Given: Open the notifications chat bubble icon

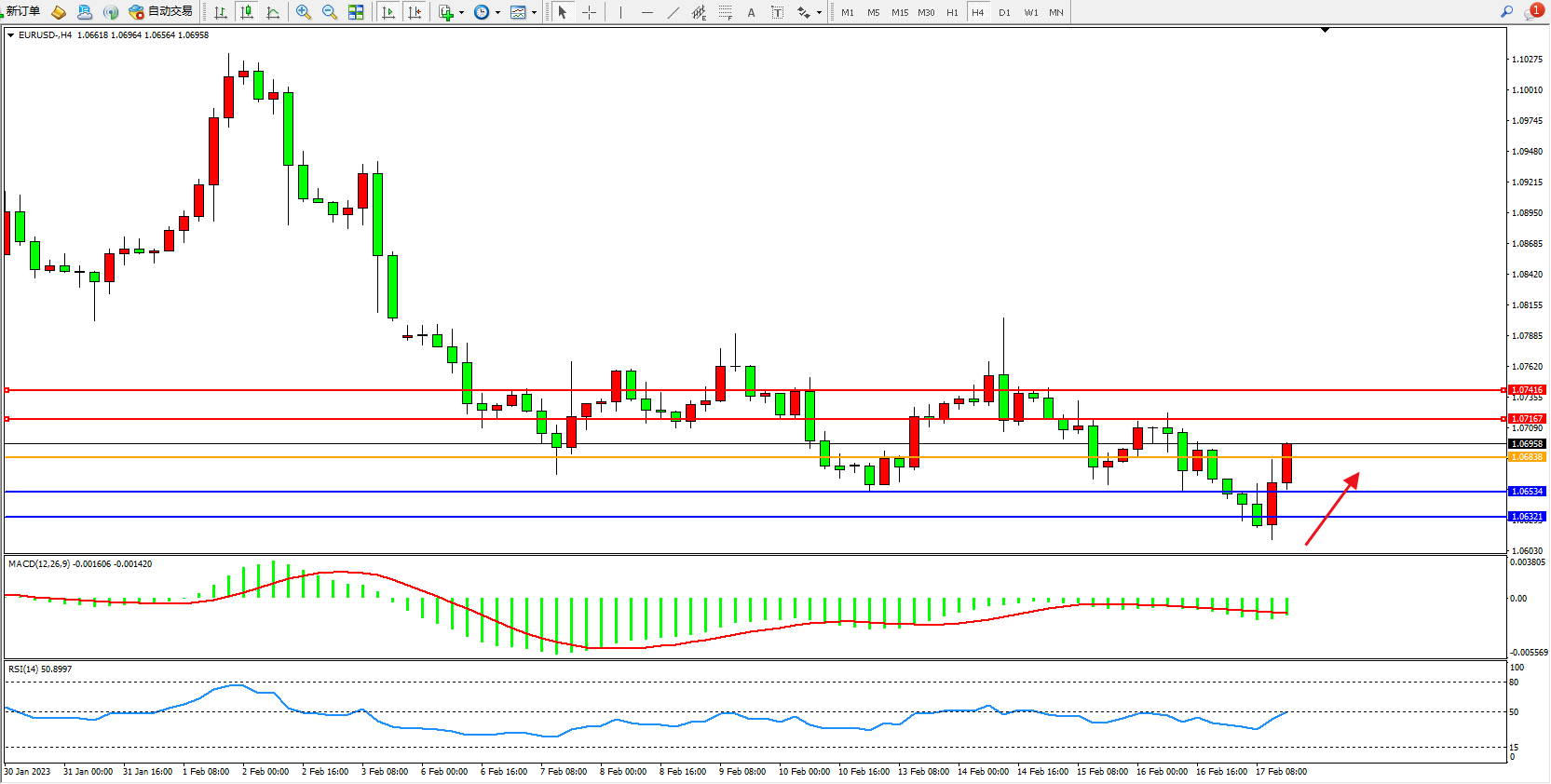Looking at the screenshot, I should coord(1533,12).
